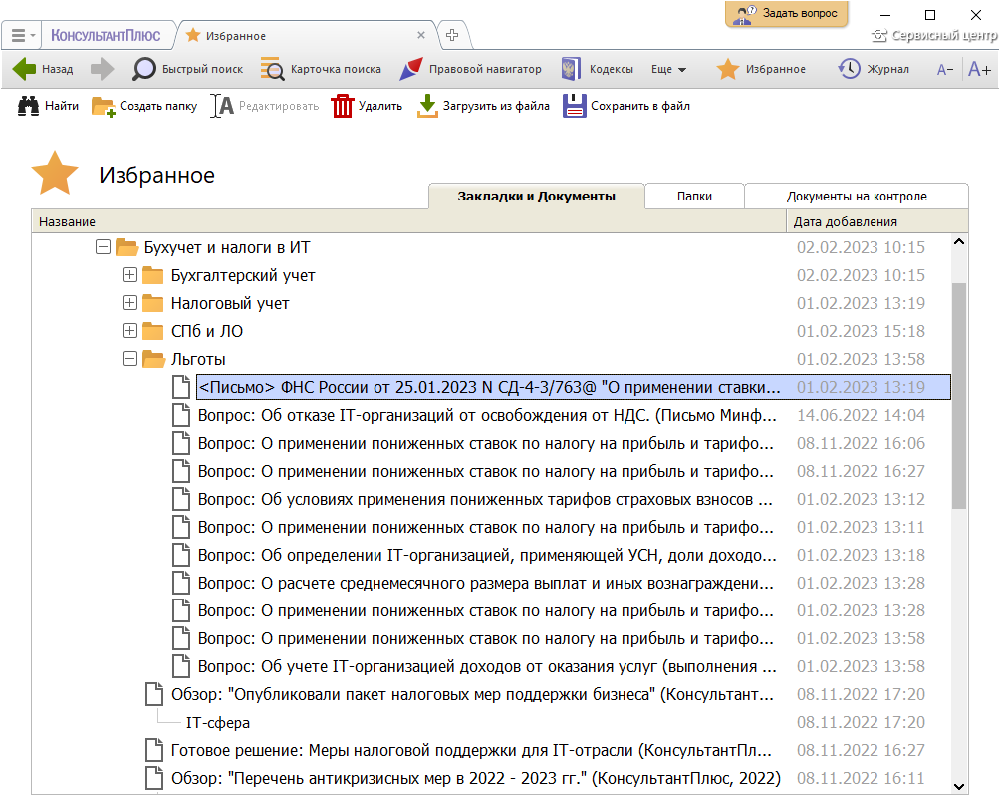Click the red Удалить trash icon
This screenshot has height=800, width=1000.
pyautogui.click(x=342, y=106)
